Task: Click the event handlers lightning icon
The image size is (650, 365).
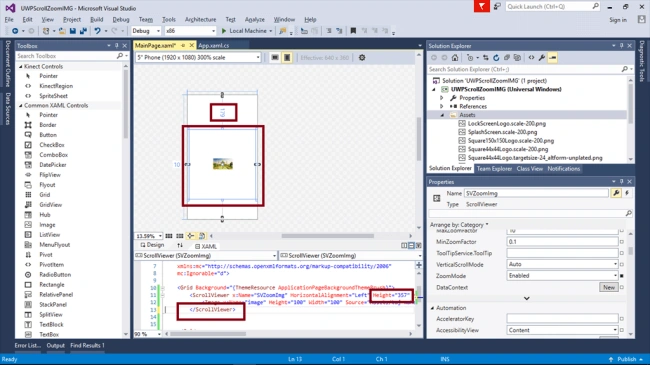Action: (627, 193)
